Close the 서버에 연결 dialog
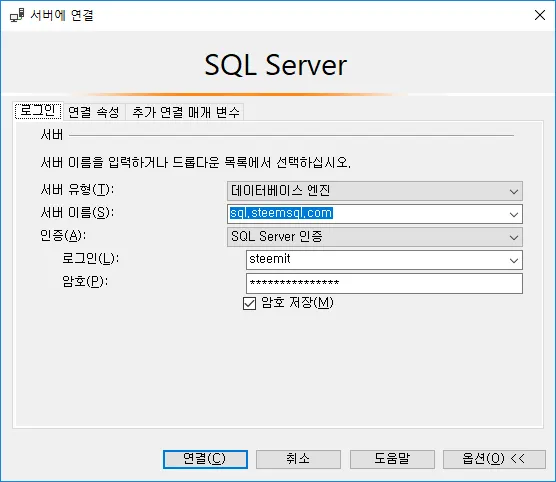Image resolution: width=556 pixels, height=482 pixels. 540,15
